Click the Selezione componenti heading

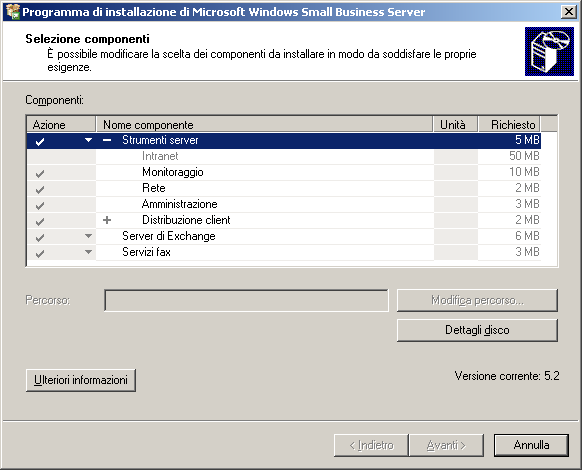pos(88,39)
